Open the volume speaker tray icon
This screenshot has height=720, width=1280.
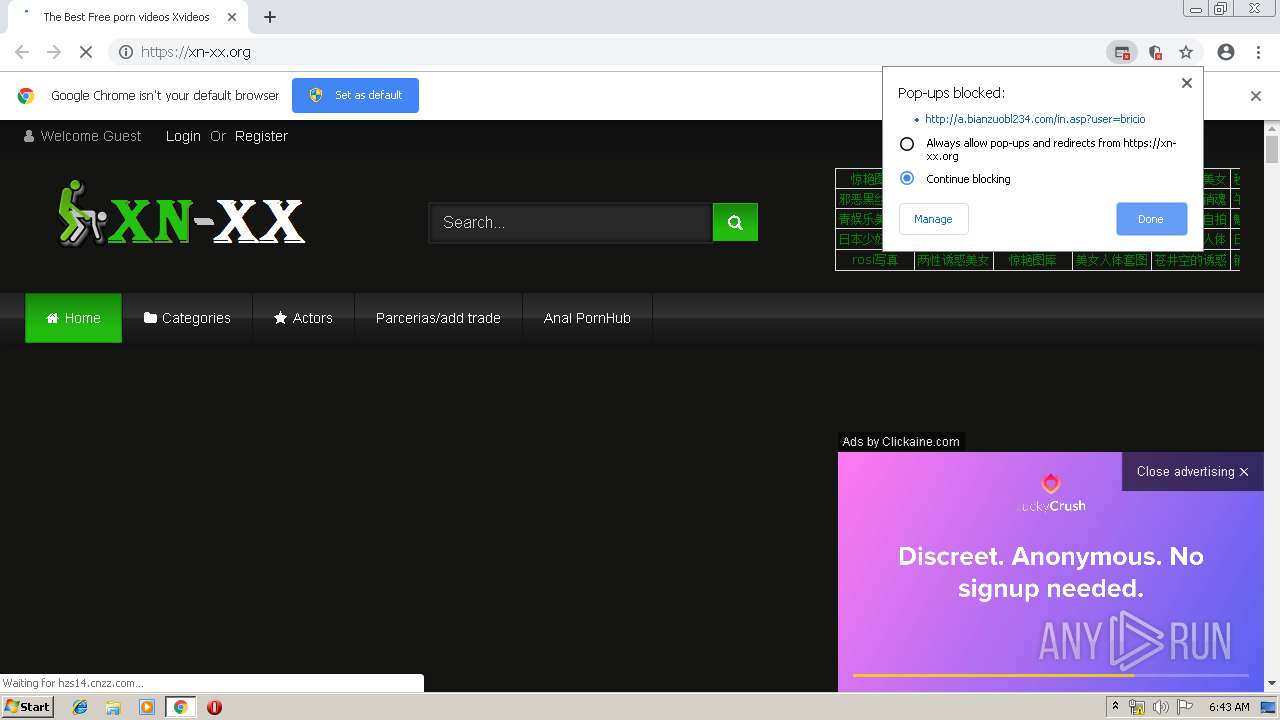point(1160,707)
